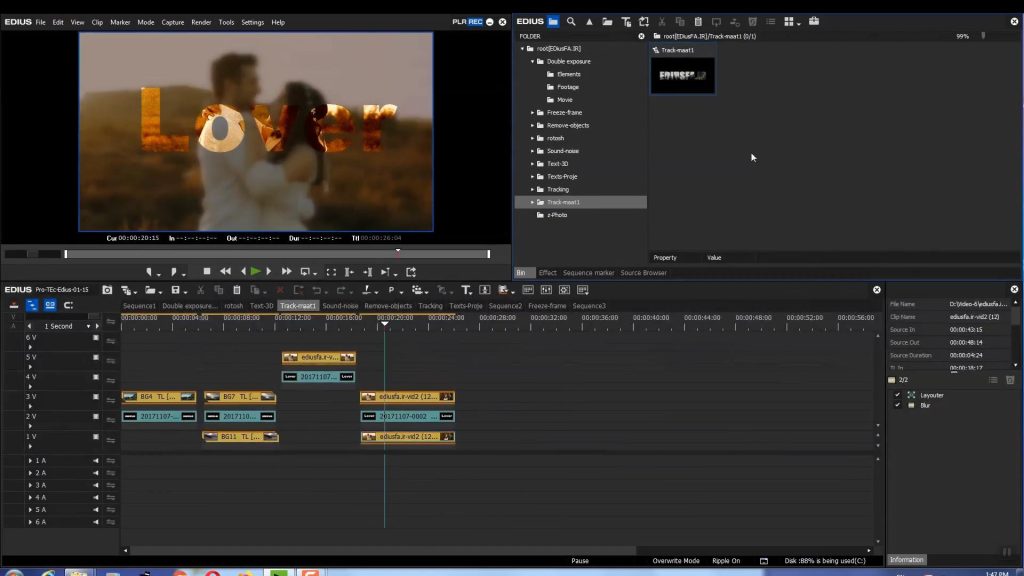Click the Set Out point icon

click(x=174, y=272)
